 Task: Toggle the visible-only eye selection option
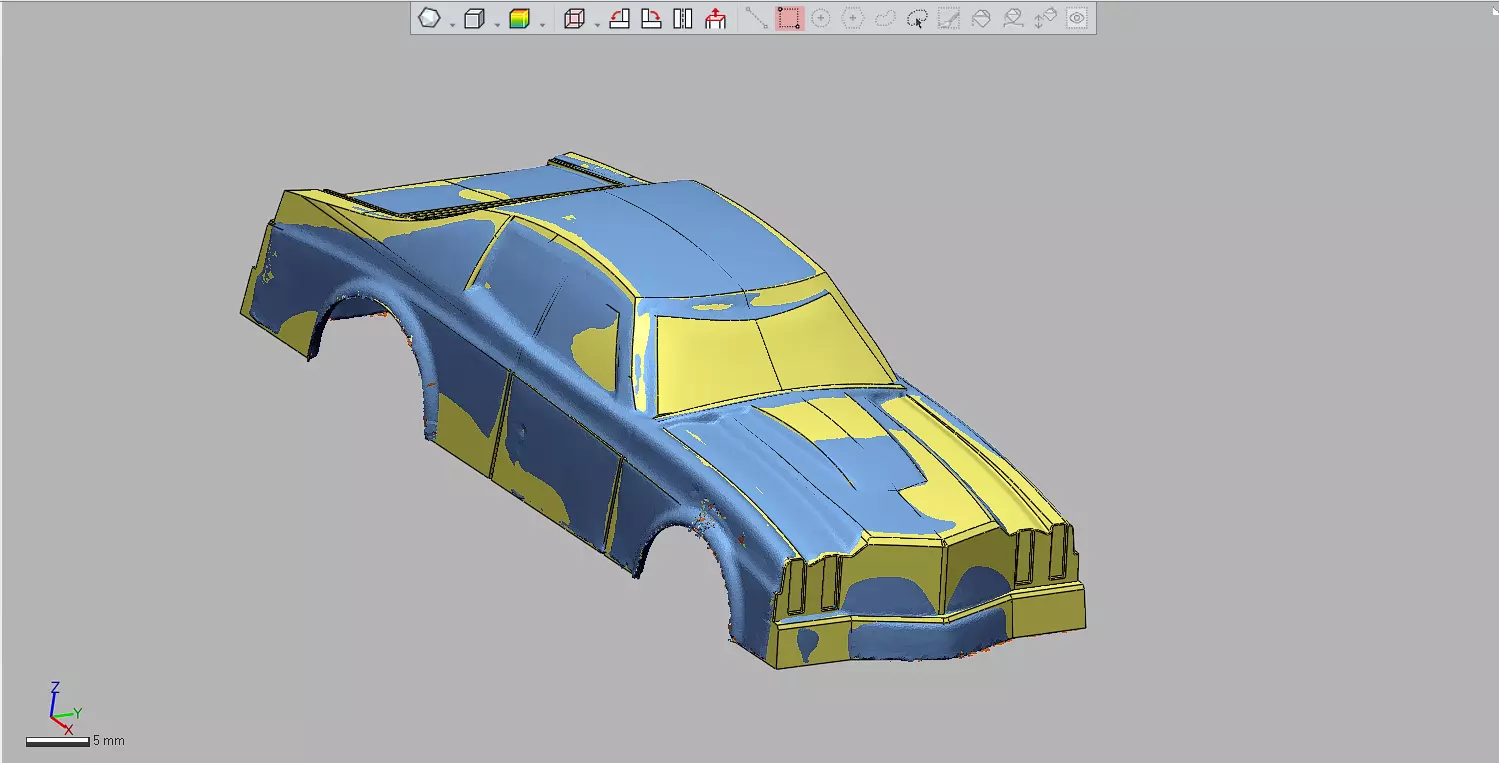click(1077, 18)
